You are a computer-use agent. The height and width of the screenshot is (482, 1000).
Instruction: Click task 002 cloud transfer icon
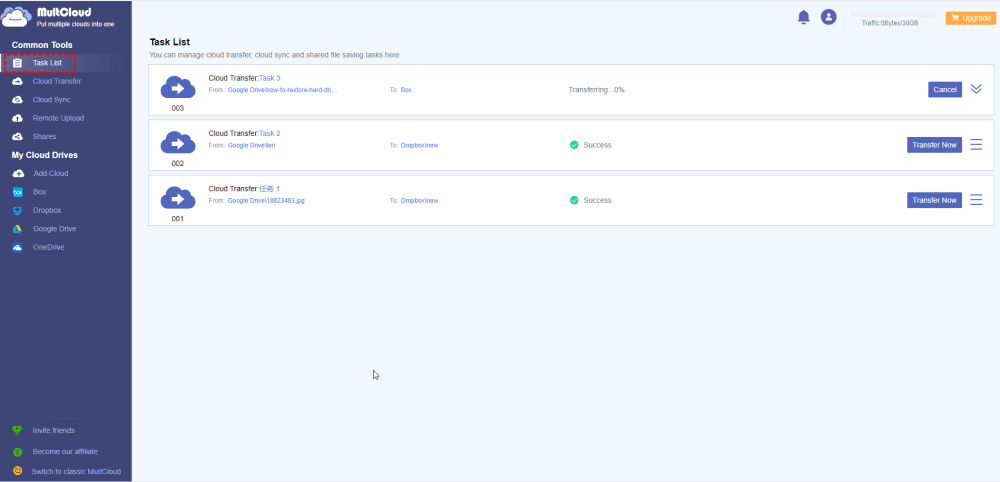click(178, 143)
